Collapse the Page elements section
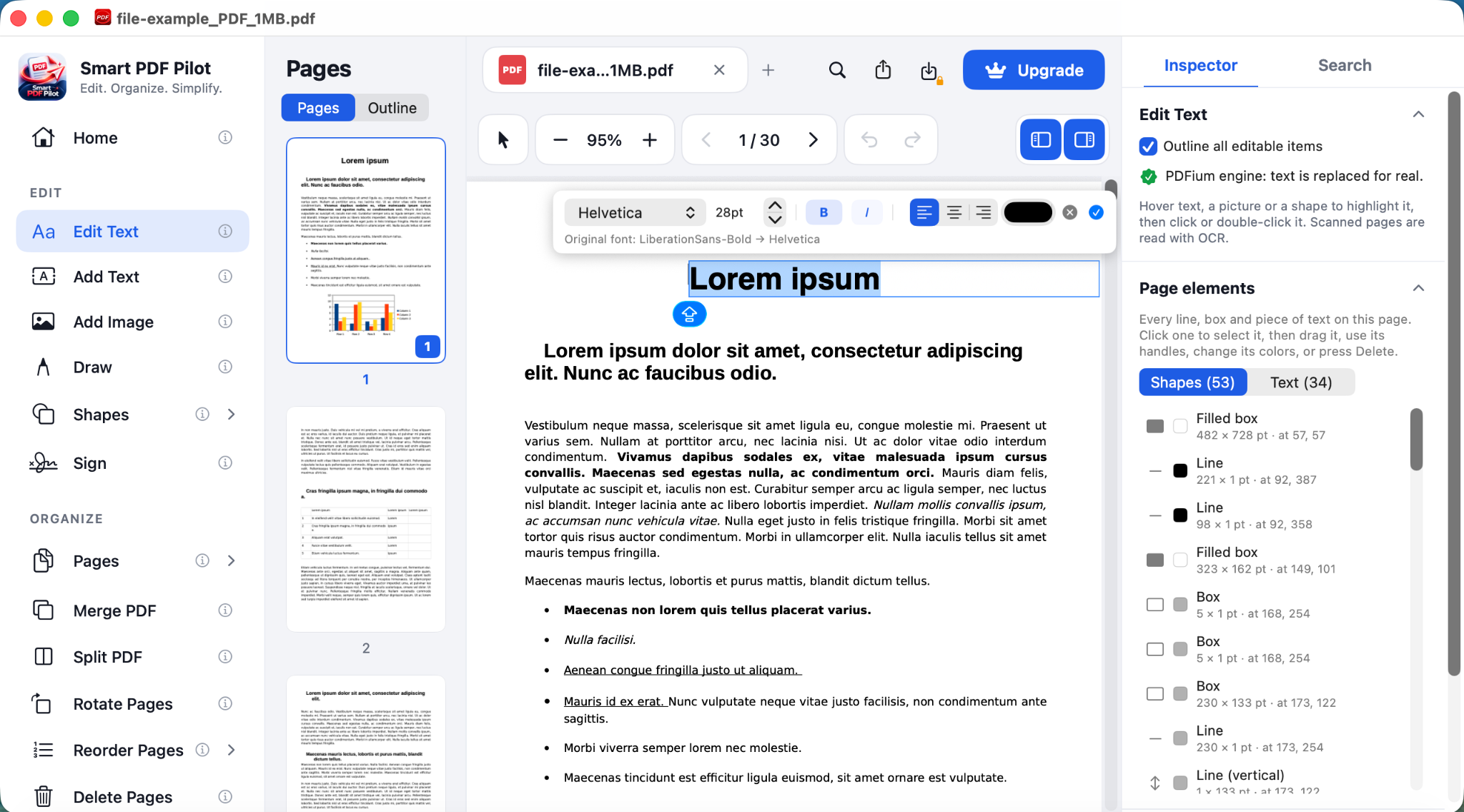The width and height of the screenshot is (1464, 812). [x=1418, y=288]
